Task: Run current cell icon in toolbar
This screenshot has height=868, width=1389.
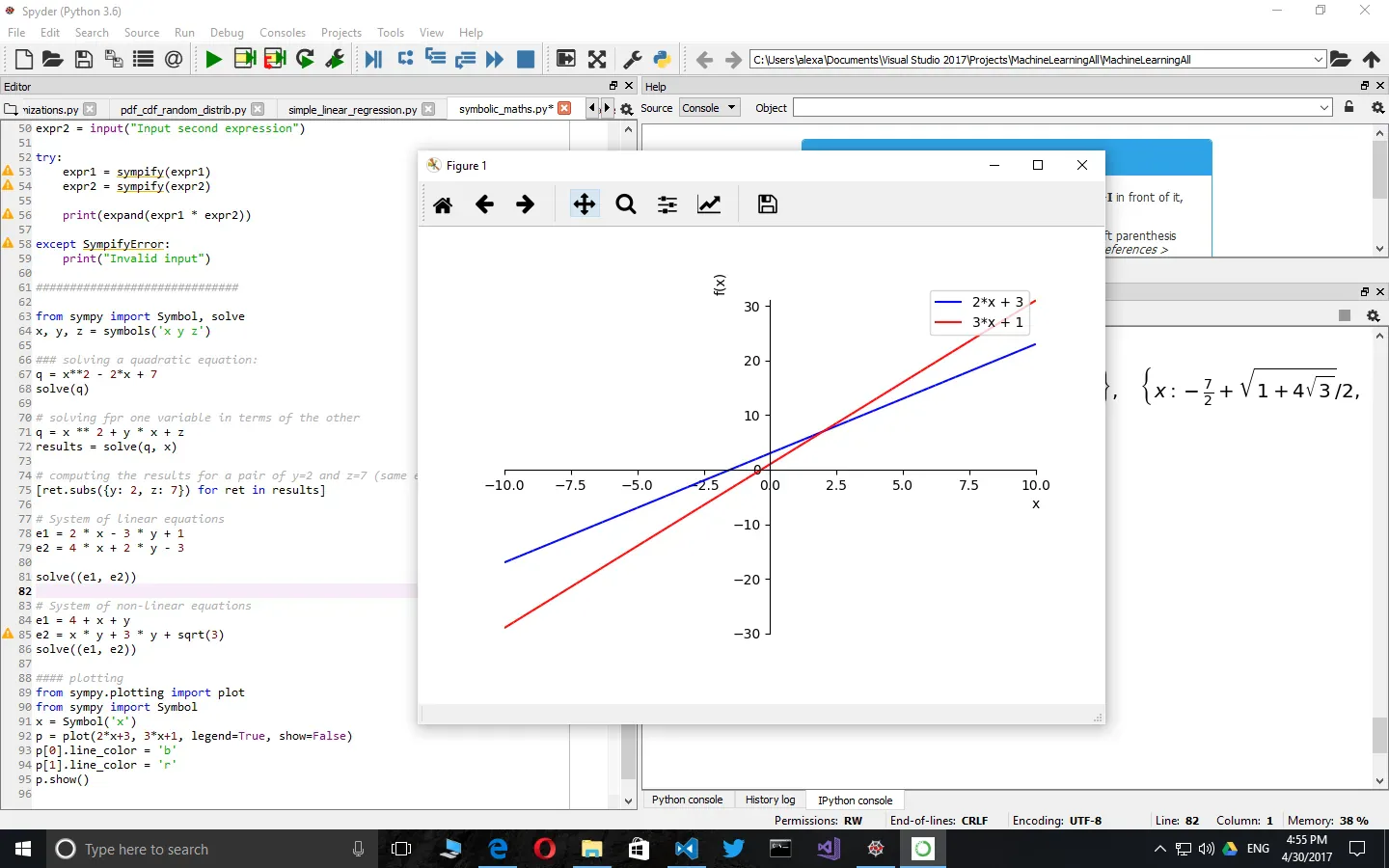Action: click(245, 60)
